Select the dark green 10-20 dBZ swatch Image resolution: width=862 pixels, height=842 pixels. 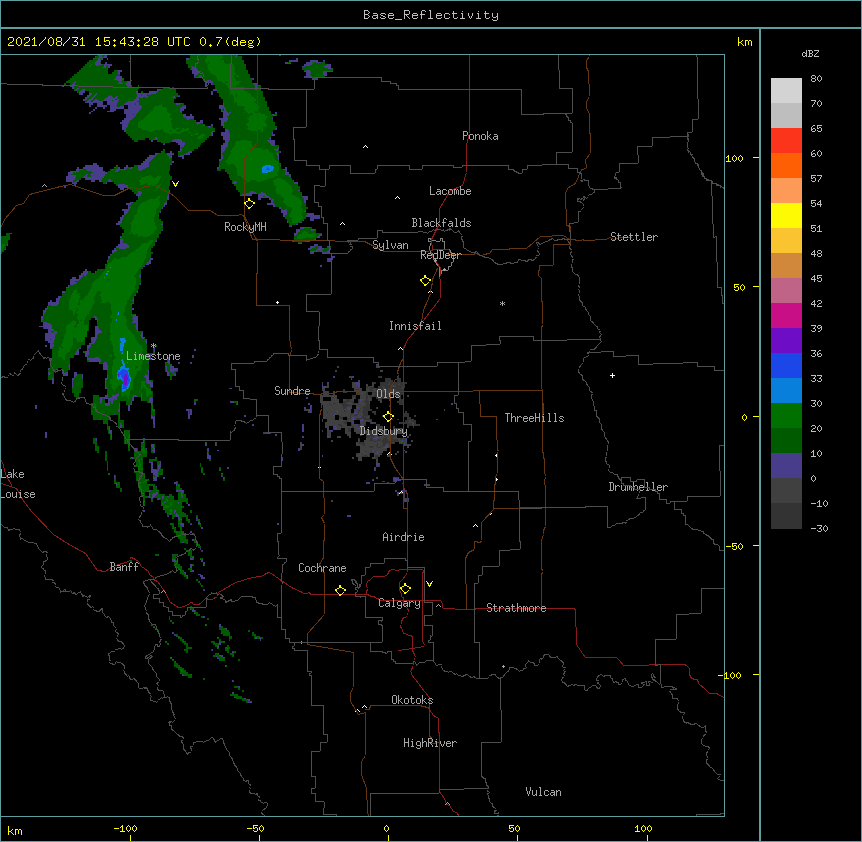786,440
